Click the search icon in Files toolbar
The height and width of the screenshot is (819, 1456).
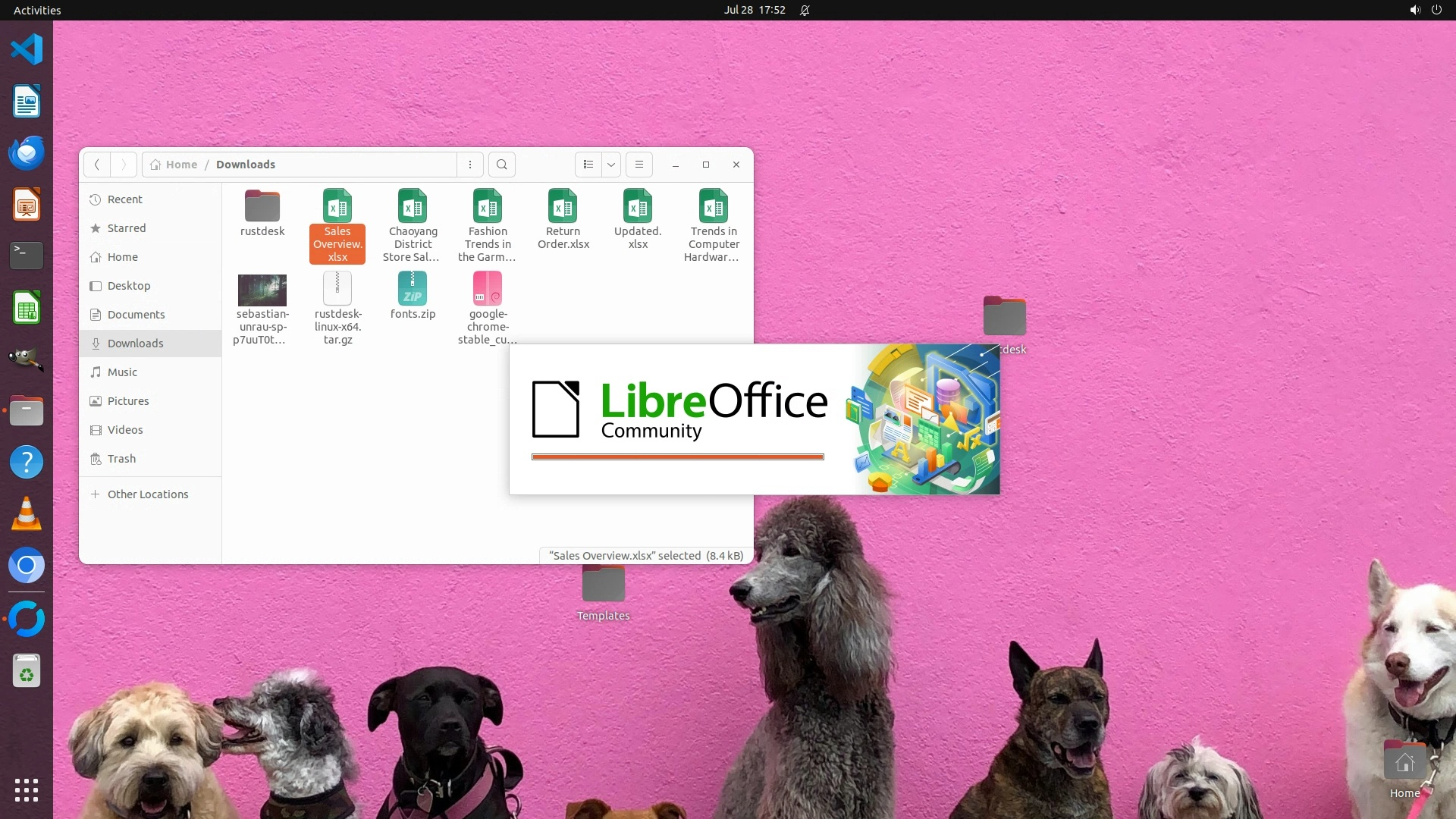(x=501, y=165)
